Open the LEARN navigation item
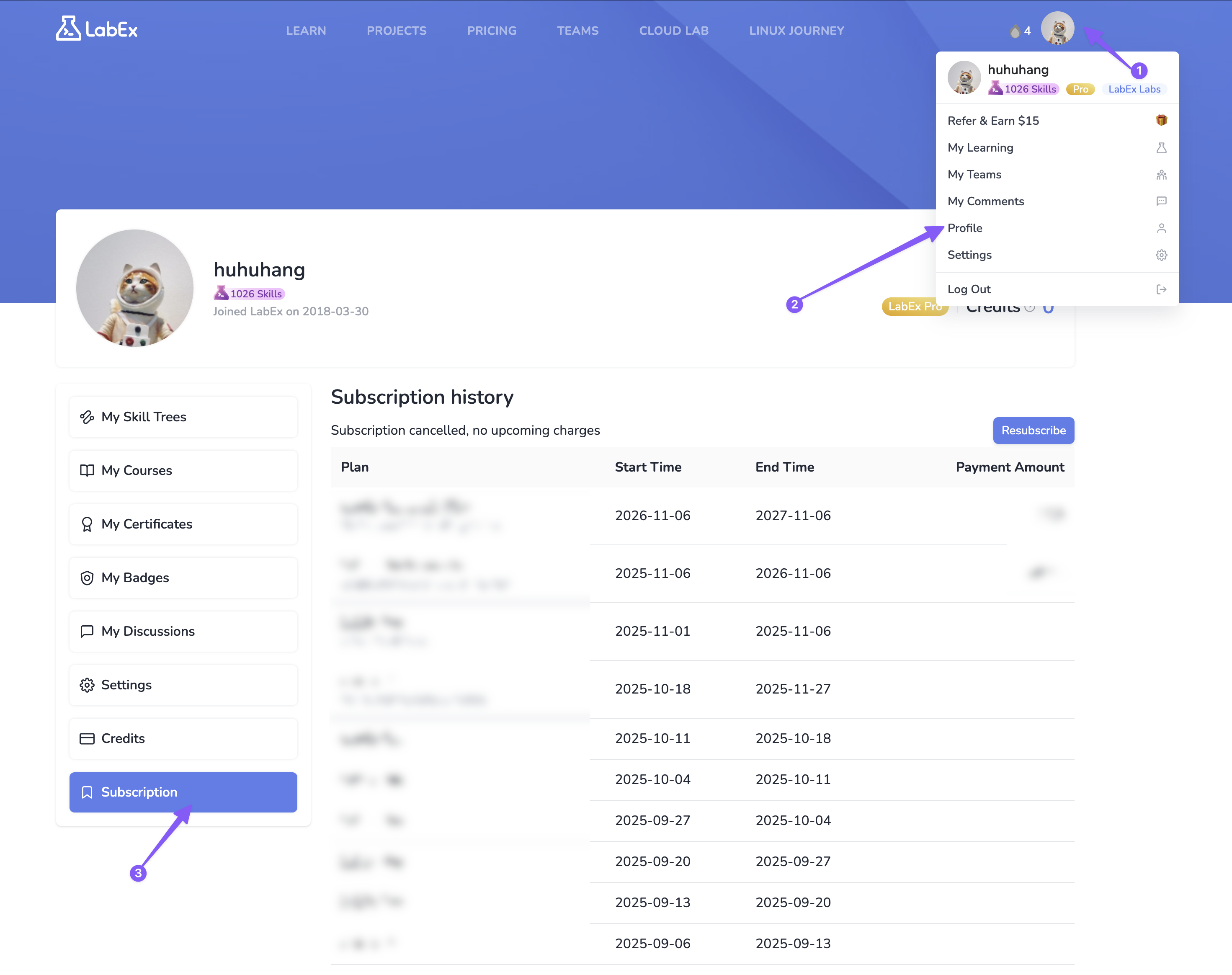The image size is (1232, 975). (x=306, y=31)
